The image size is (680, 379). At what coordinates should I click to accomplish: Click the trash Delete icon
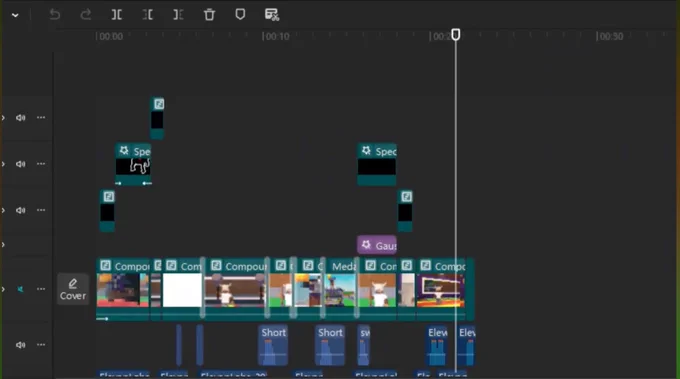[209, 15]
